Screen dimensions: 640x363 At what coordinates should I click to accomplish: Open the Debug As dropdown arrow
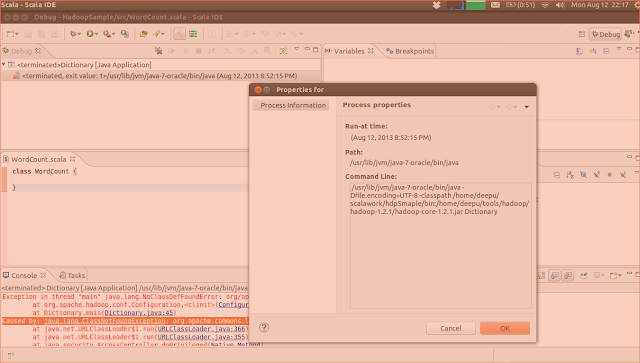coord(79,34)
